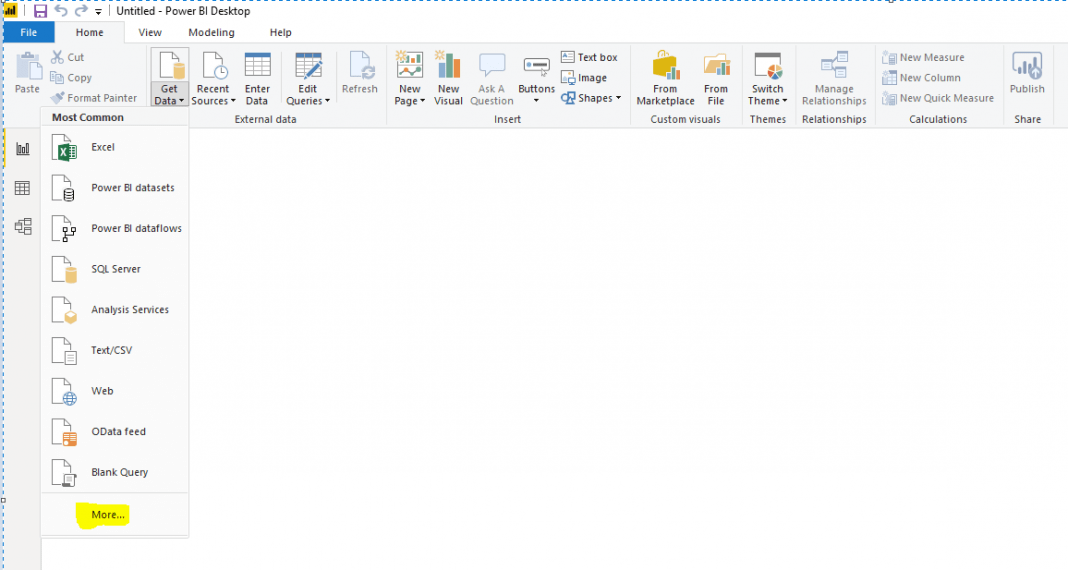The height and width of the screenshot is (570, 1068).
Task: Insert a Text box
Action: coord(589,57)
